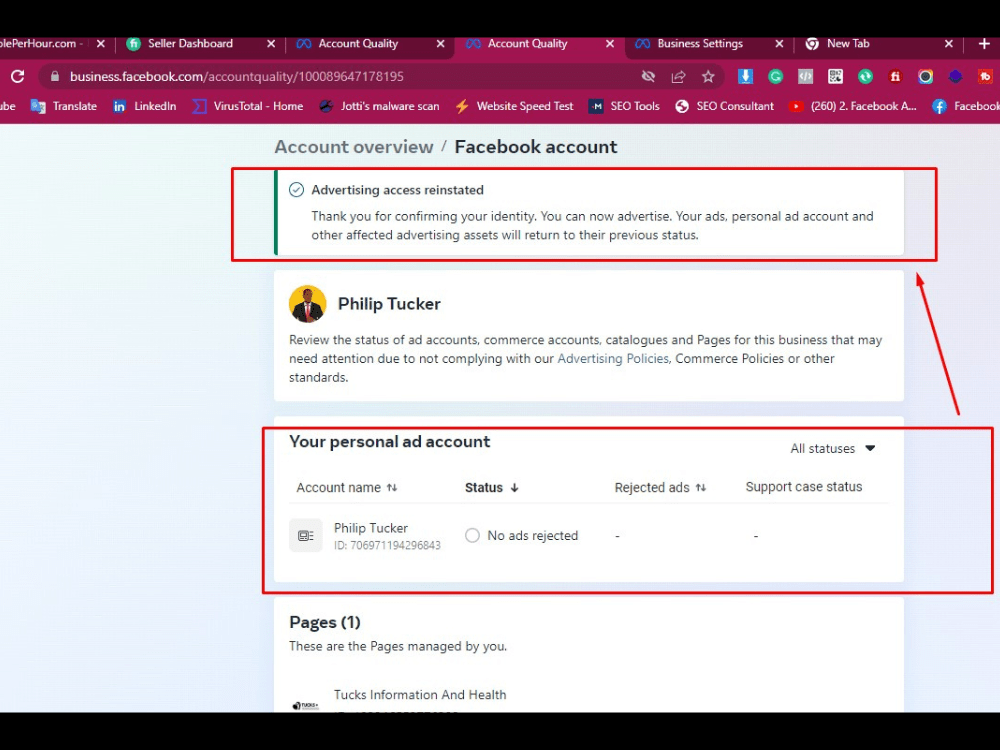This screenshot has height=750, width=1000.
Task: Go to Account overview breadcrumb
Action: tap(354, 147)
